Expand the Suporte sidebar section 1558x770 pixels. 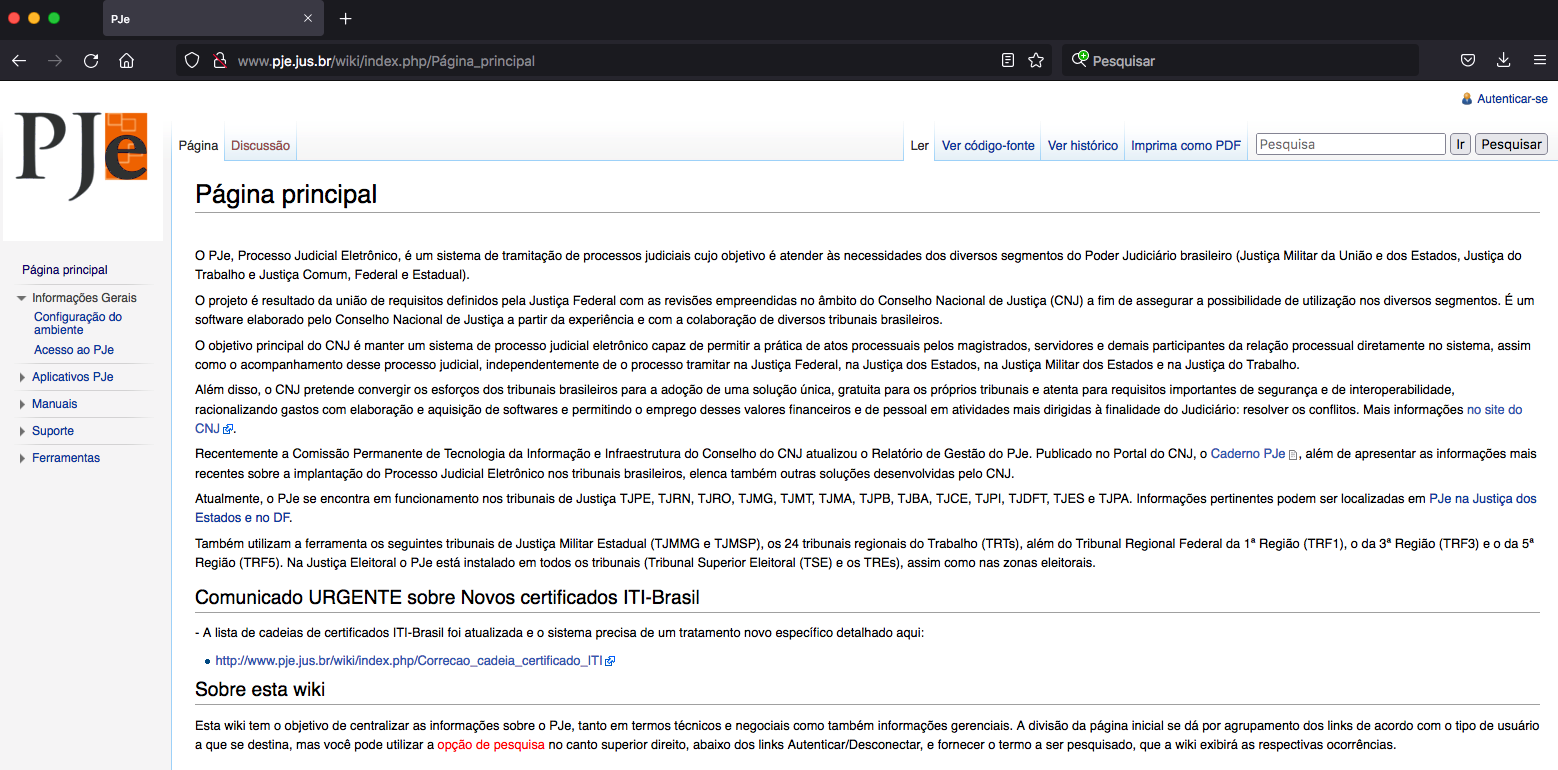(x=22, y=431)
